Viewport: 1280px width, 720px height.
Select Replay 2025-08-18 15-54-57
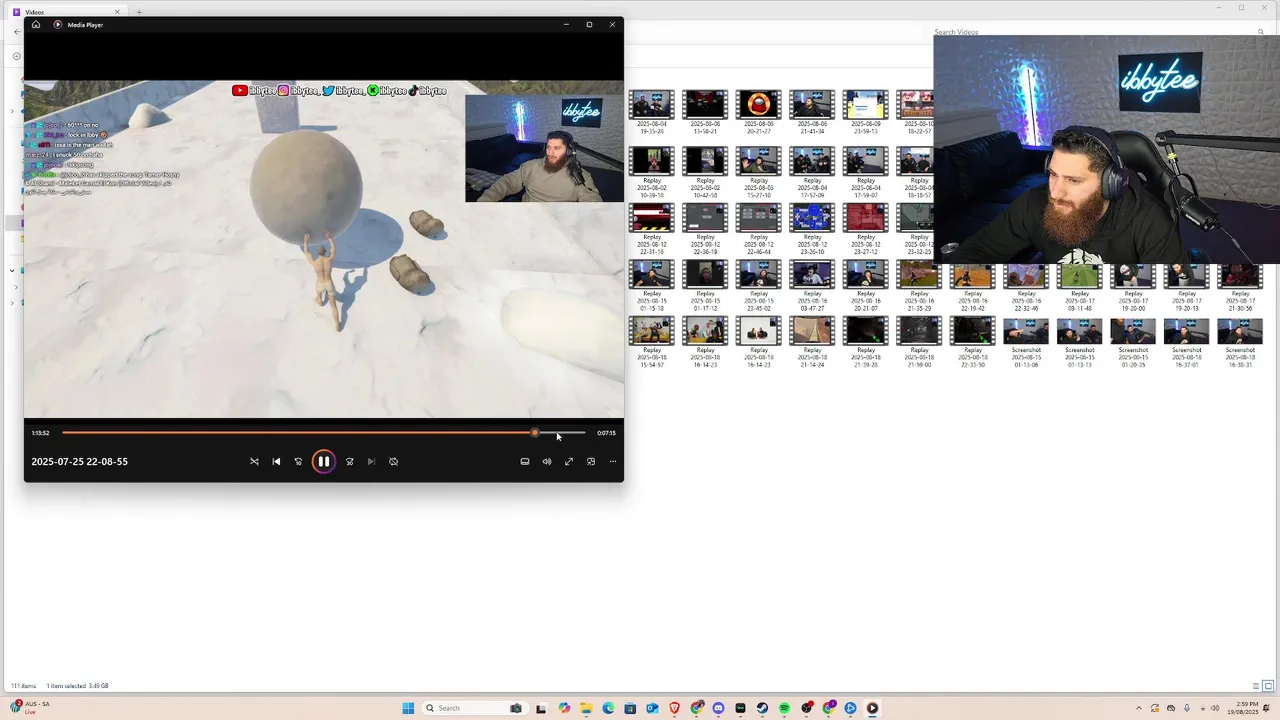[x=651, y=343]
